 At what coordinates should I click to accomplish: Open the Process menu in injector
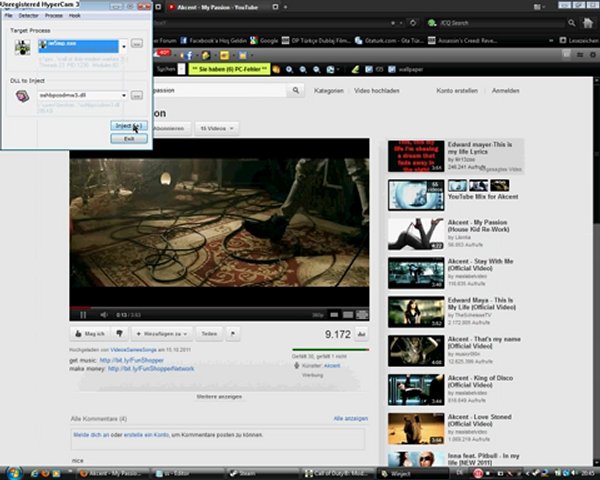click(x=53, y=16)
